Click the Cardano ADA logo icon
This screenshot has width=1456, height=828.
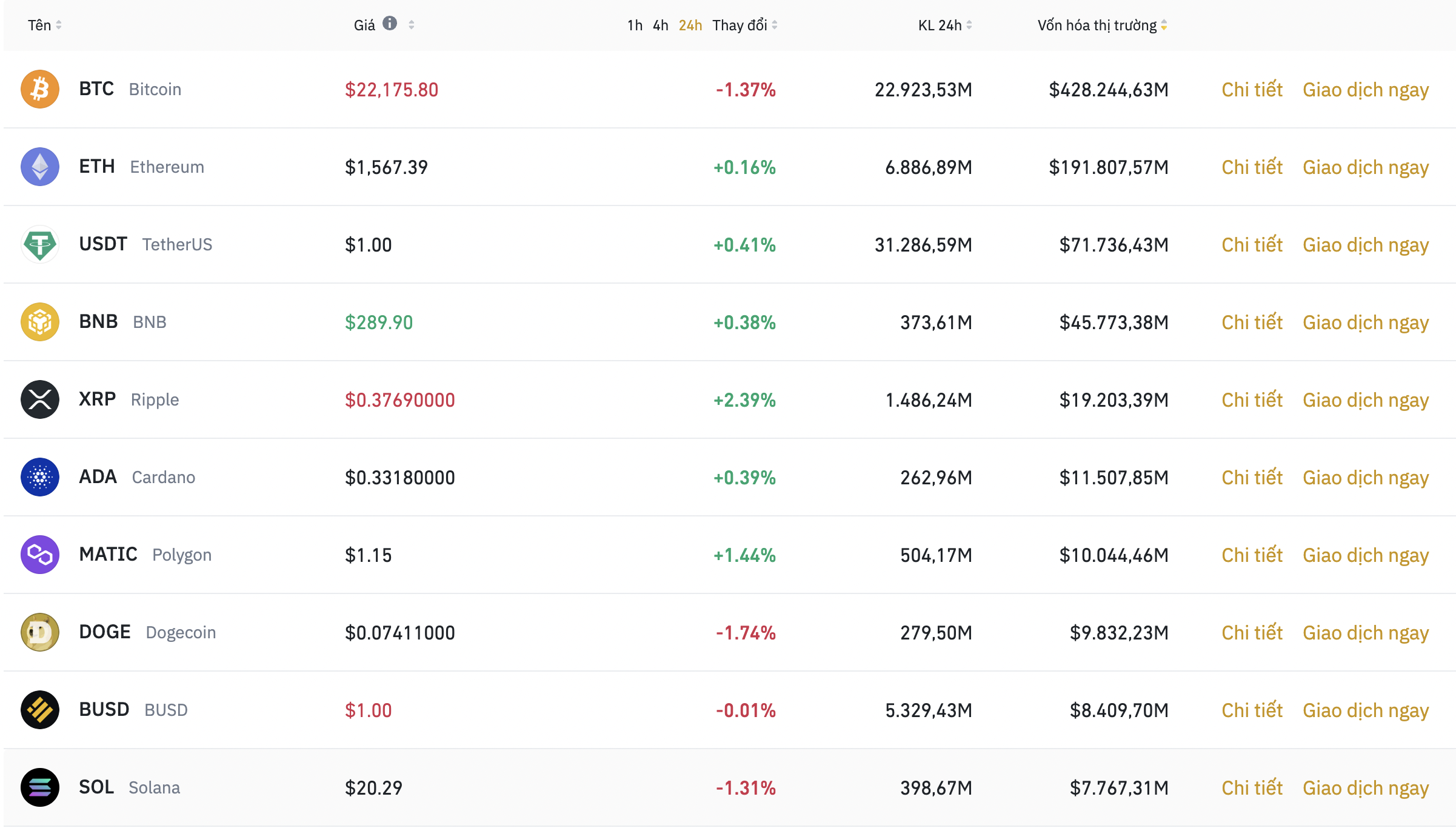coord(40,477)
